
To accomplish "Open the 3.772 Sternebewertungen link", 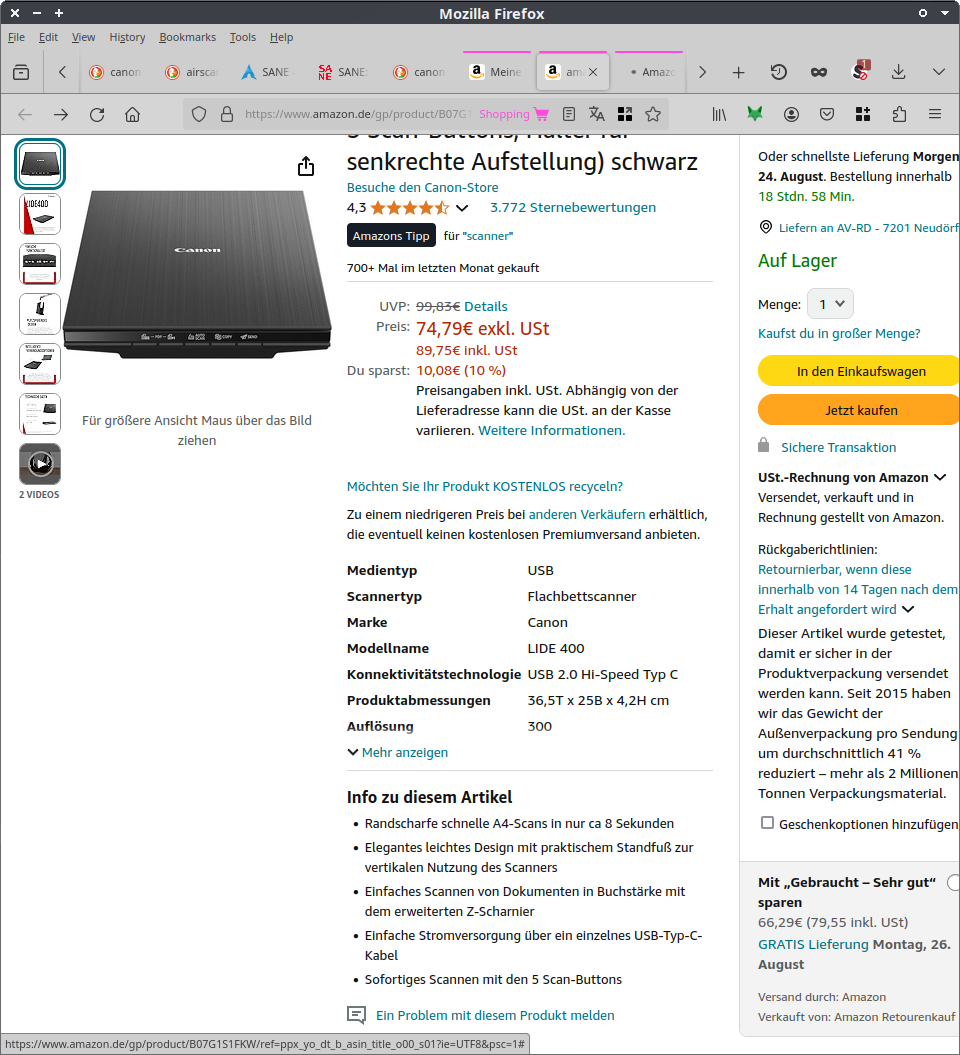I will [573, 208].
